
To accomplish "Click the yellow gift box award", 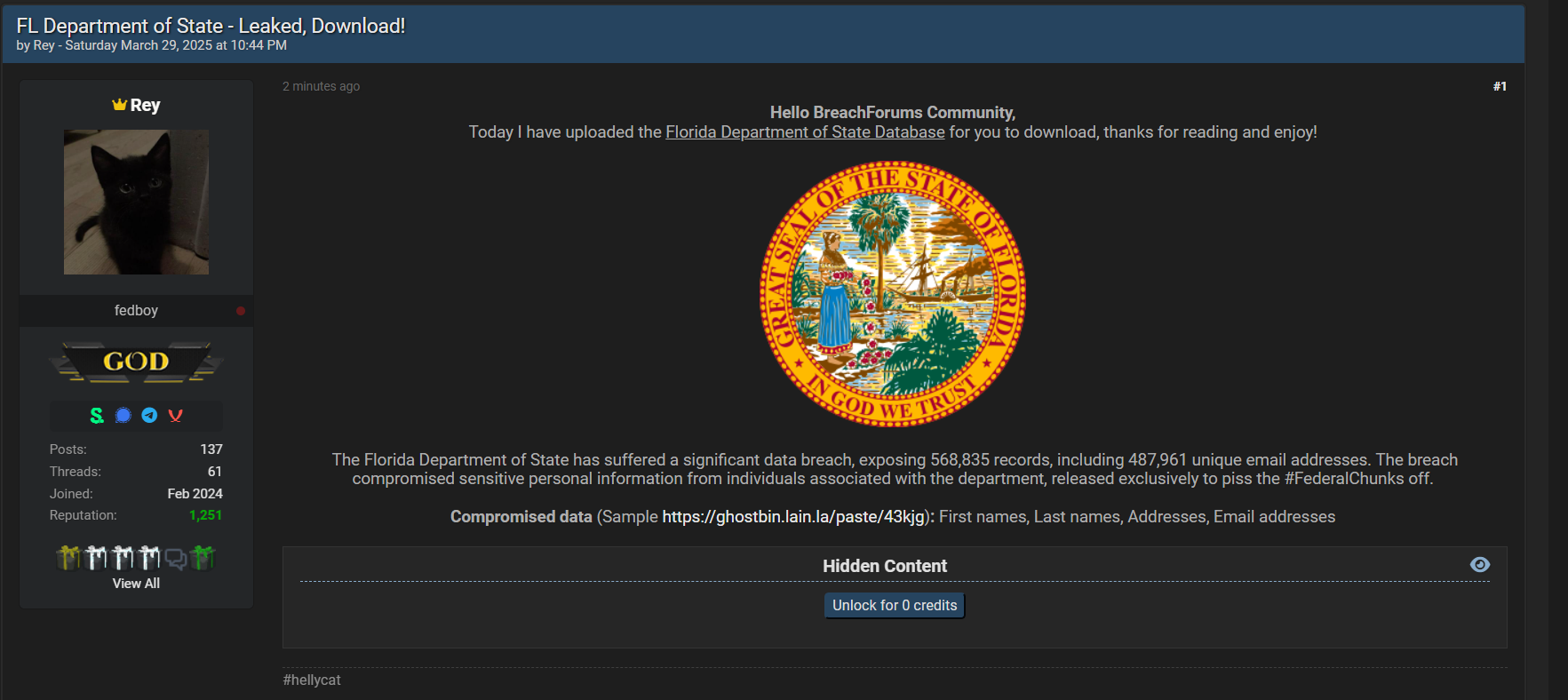I will coord(68,557).
